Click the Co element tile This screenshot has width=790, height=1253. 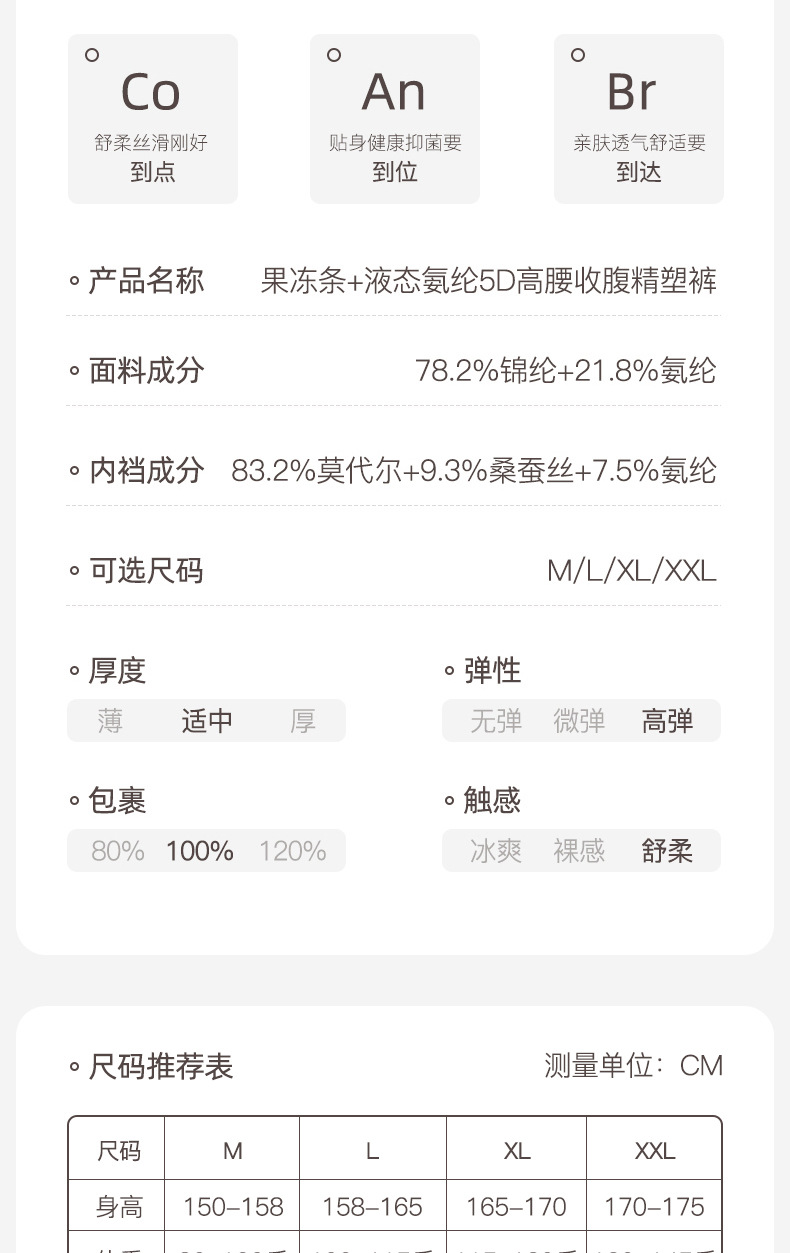(x=152, y=119)
